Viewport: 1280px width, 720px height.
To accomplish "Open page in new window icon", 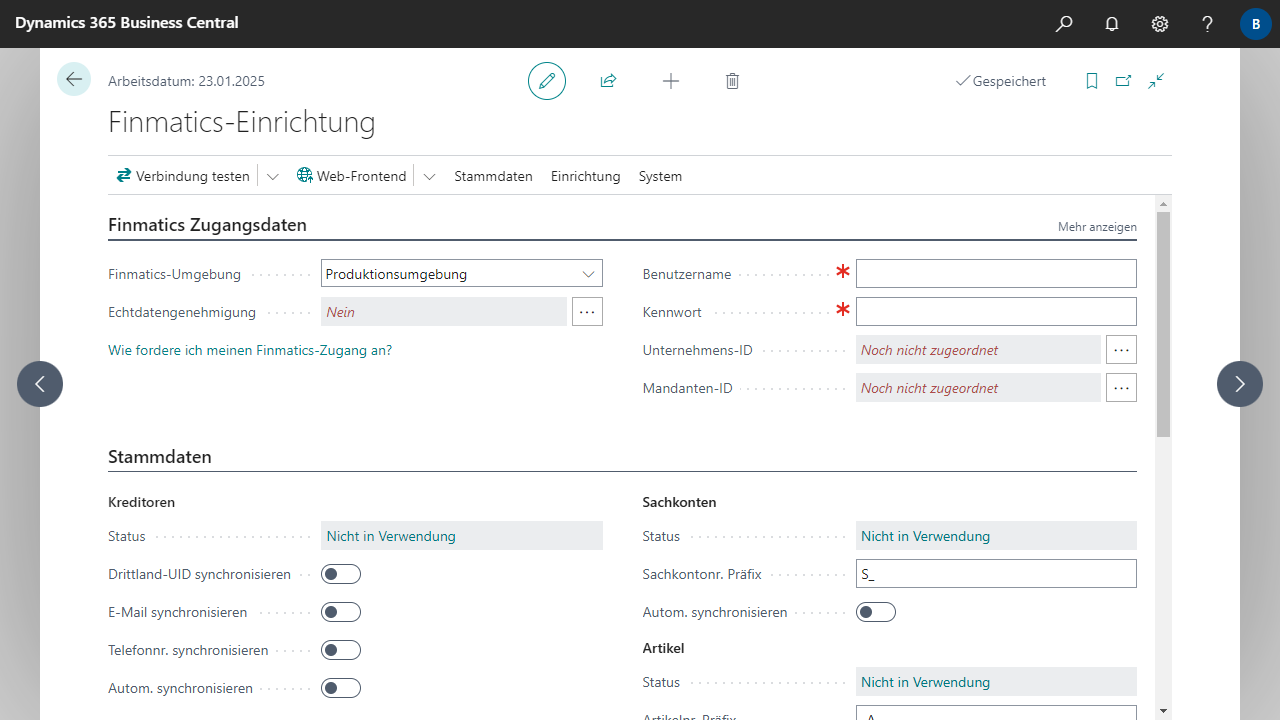I will pos(1124,81).
